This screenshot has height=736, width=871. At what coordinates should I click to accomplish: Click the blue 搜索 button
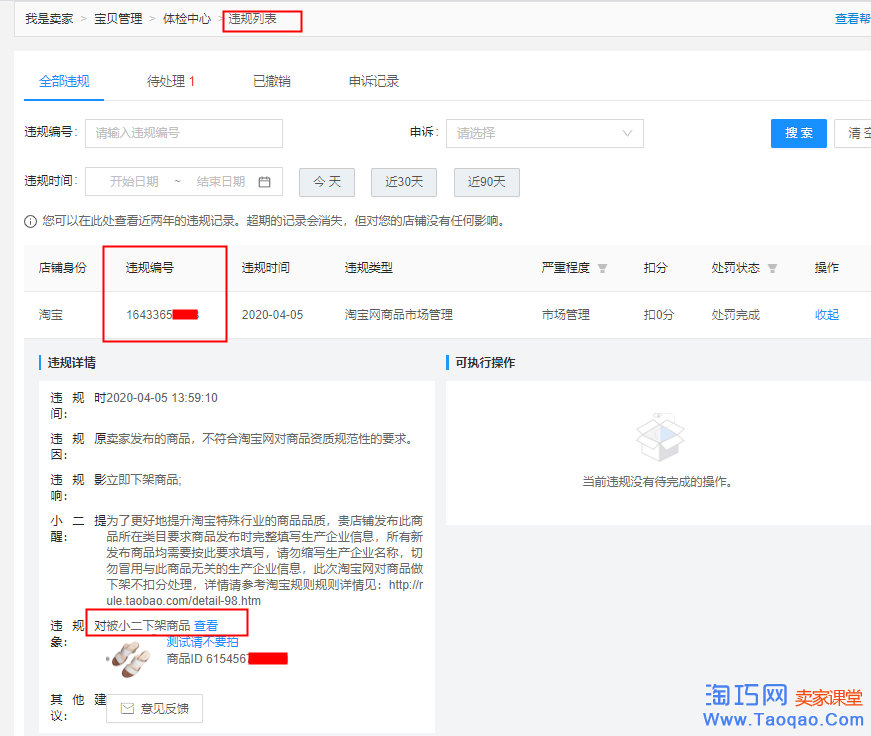click(799, 133)
